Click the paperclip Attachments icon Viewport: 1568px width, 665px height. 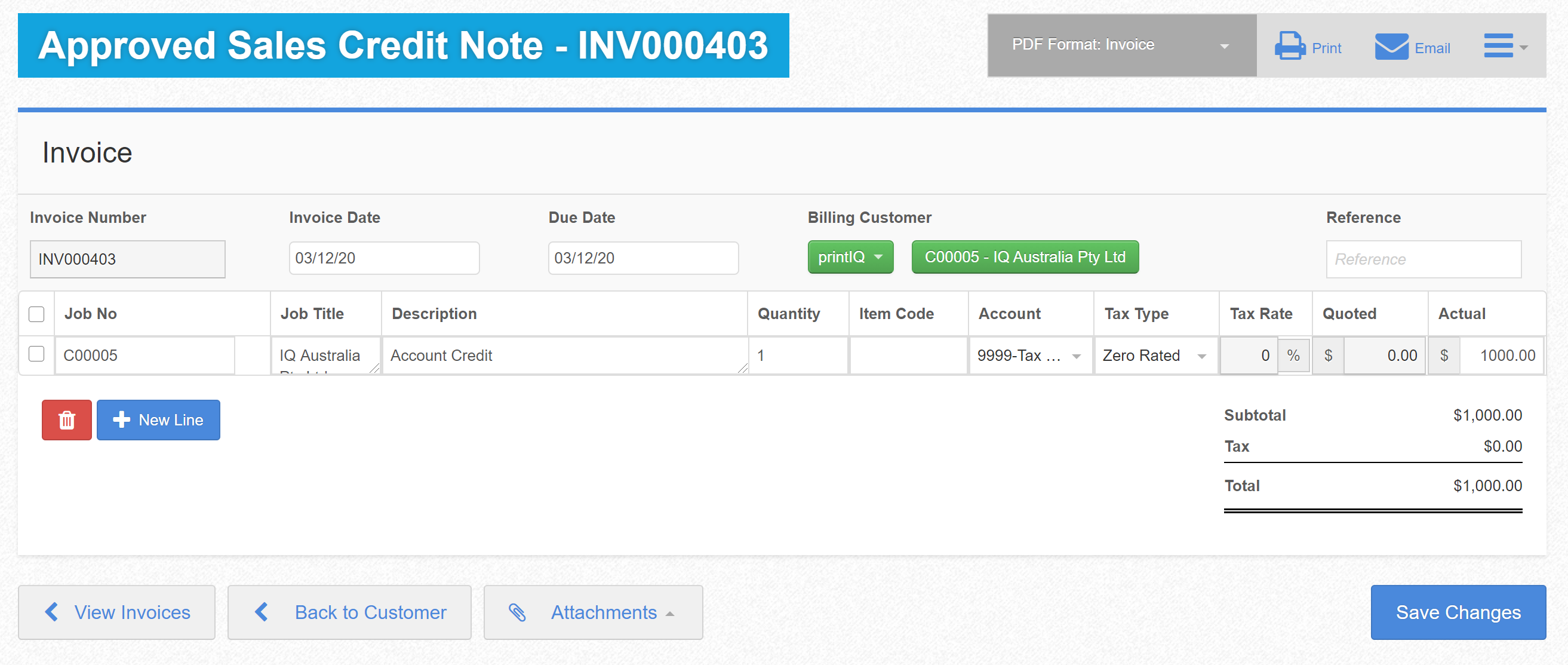click(x=517, y=612)
